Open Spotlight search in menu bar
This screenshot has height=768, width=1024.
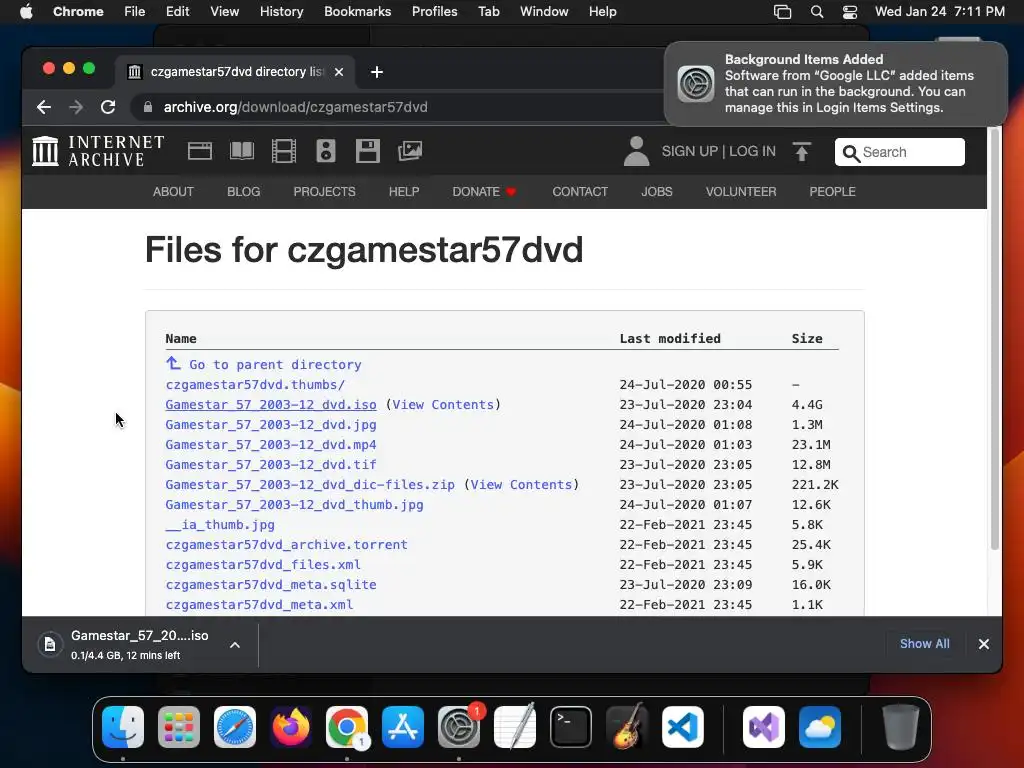point(816,12)
